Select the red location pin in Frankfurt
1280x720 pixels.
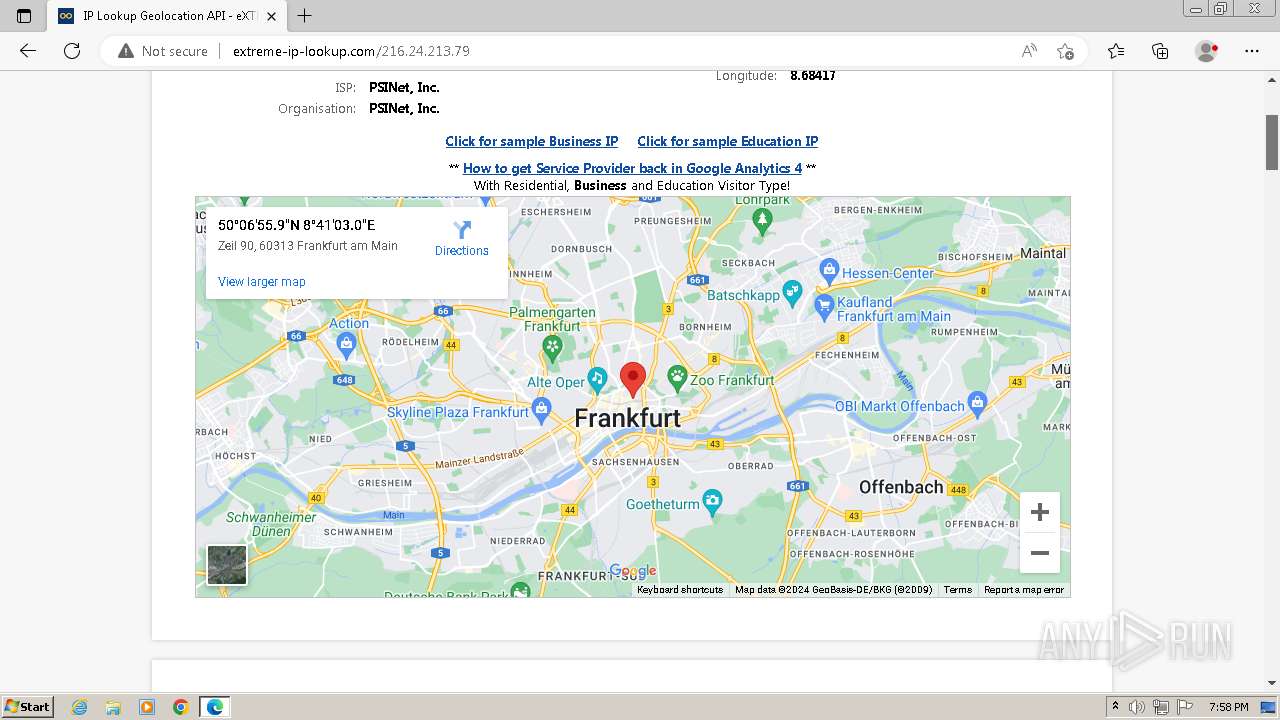(x=632, y=380)
